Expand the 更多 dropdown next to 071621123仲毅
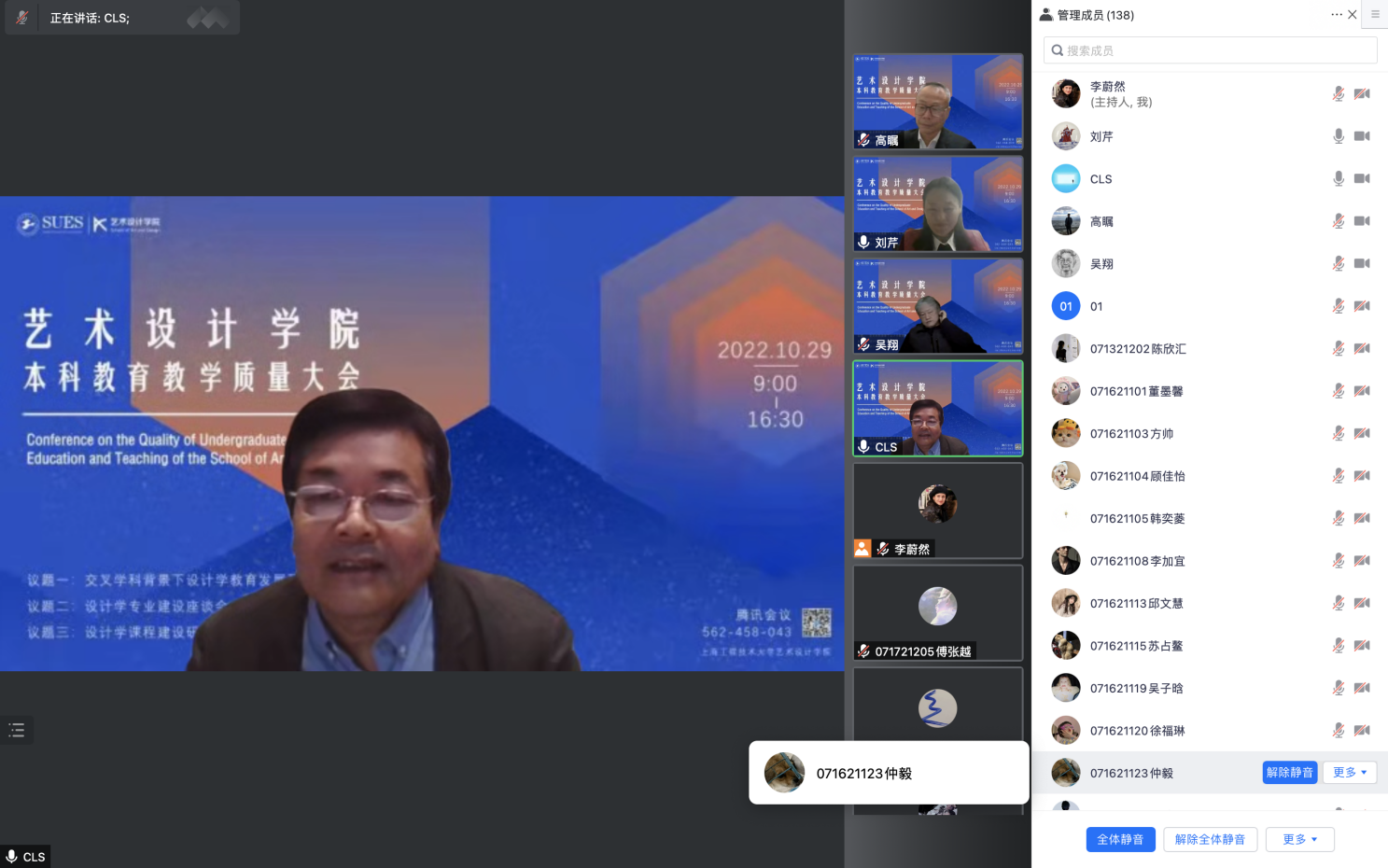Image resolution: width=1388 pixels, height=868 pixels. (x=1350, y=773)
